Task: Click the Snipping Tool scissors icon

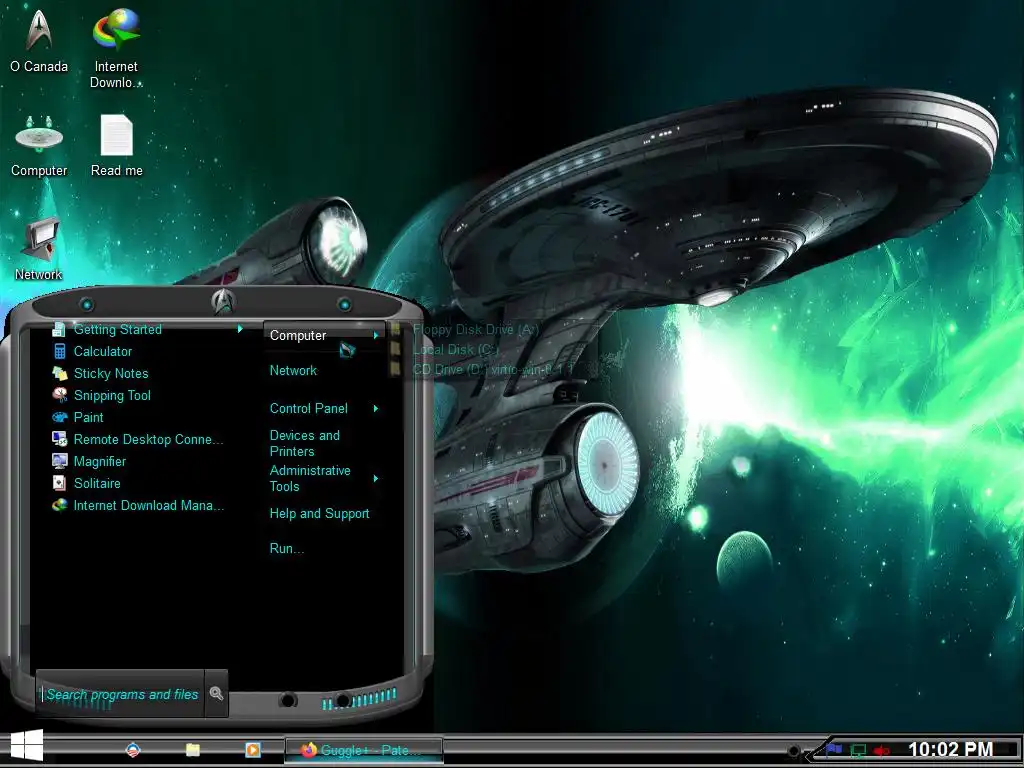Action: (59, 395)
